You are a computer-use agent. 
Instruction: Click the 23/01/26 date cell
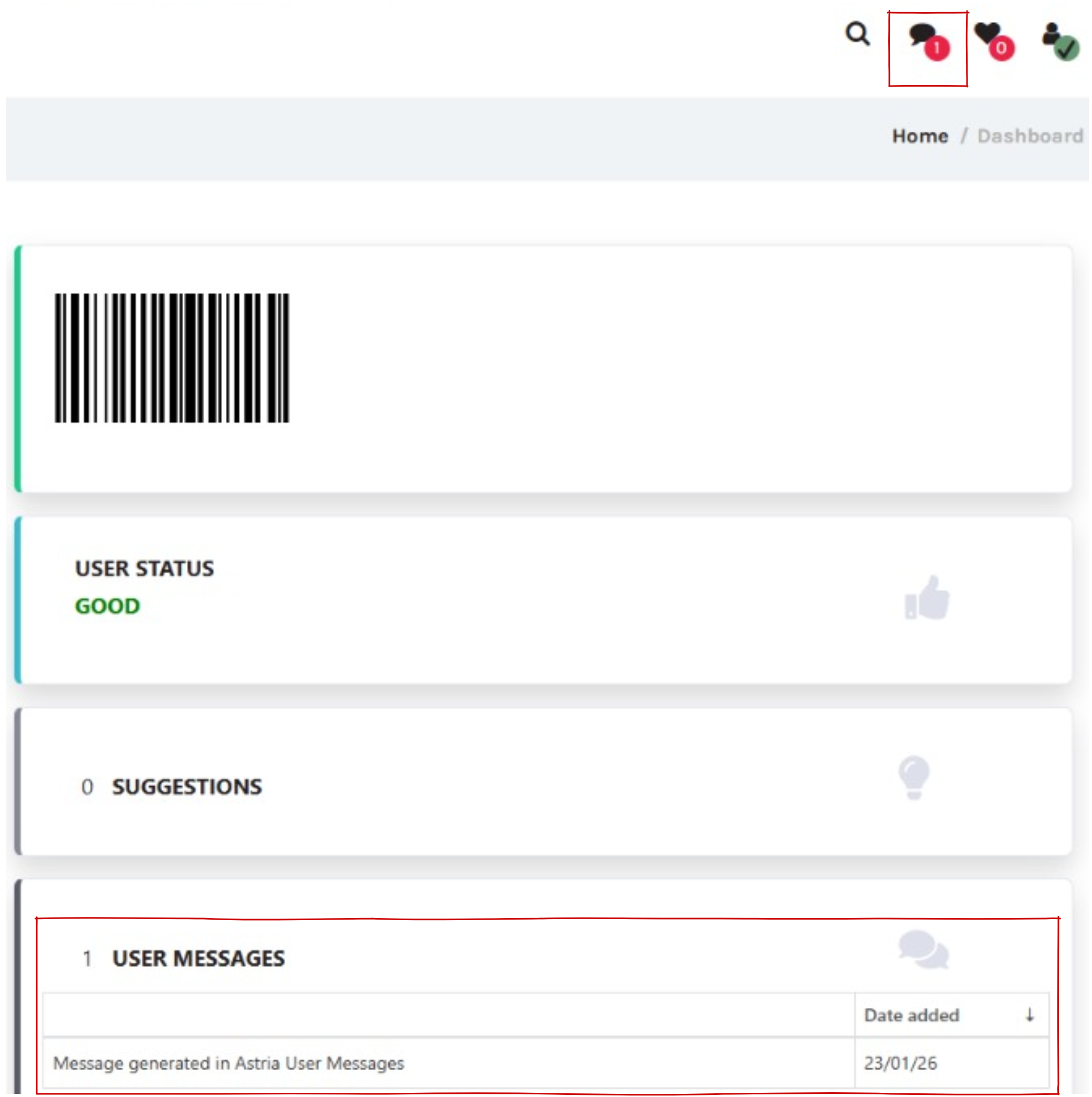tap(900, 1063)
